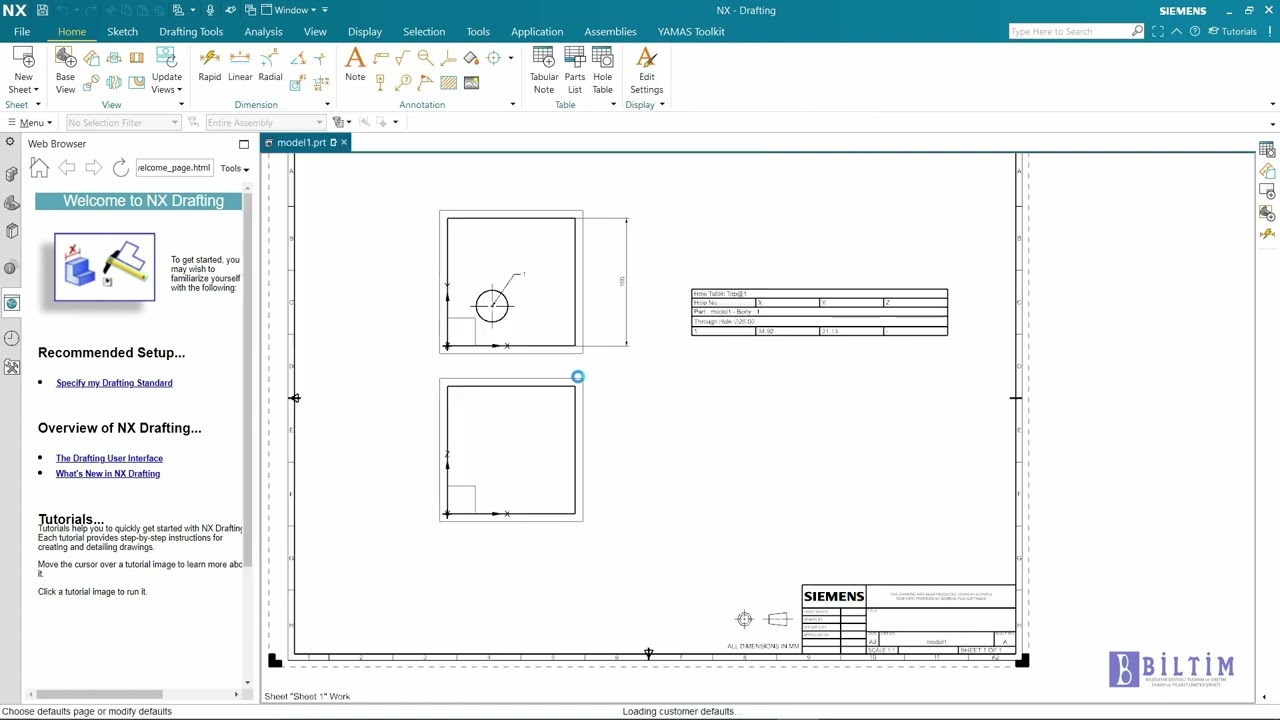Image resolution: width=1280 pixels, height=720 pixels.
Task: Create a Radial dimension
Action: [x=270, y=64]
